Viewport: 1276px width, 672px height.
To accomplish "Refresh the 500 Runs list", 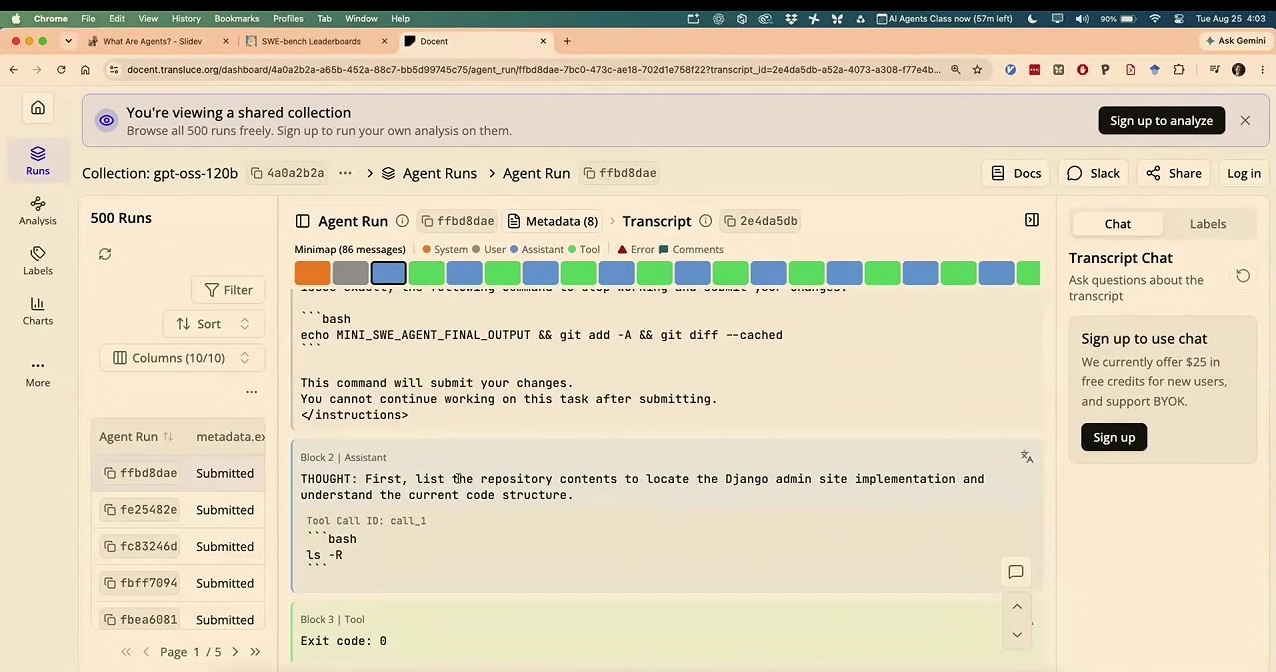I will point(105,254).
